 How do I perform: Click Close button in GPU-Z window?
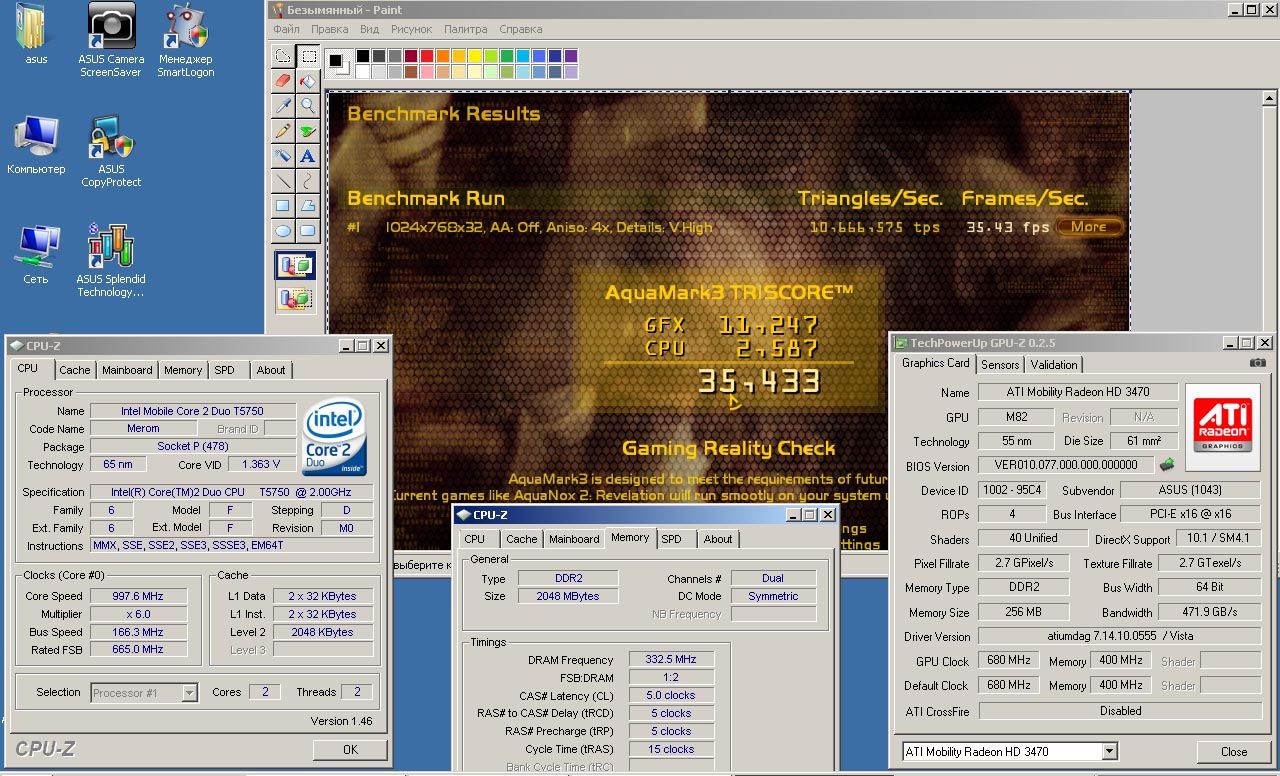[x=1234, y=752]
